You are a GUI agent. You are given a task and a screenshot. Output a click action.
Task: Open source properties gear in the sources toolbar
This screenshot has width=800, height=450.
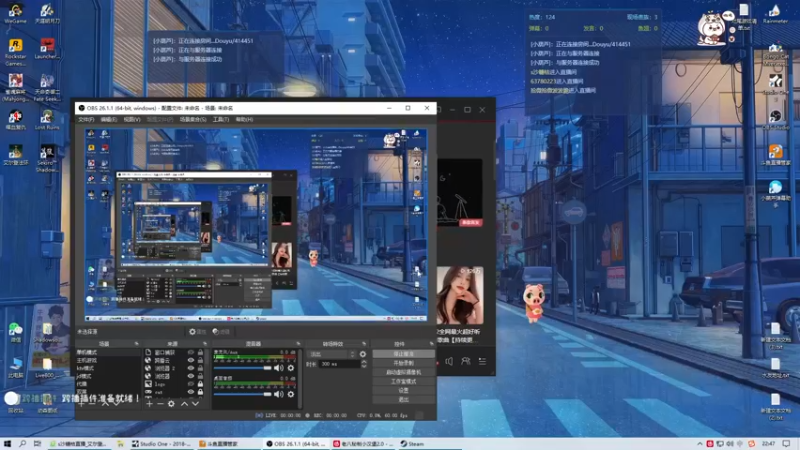171,404
